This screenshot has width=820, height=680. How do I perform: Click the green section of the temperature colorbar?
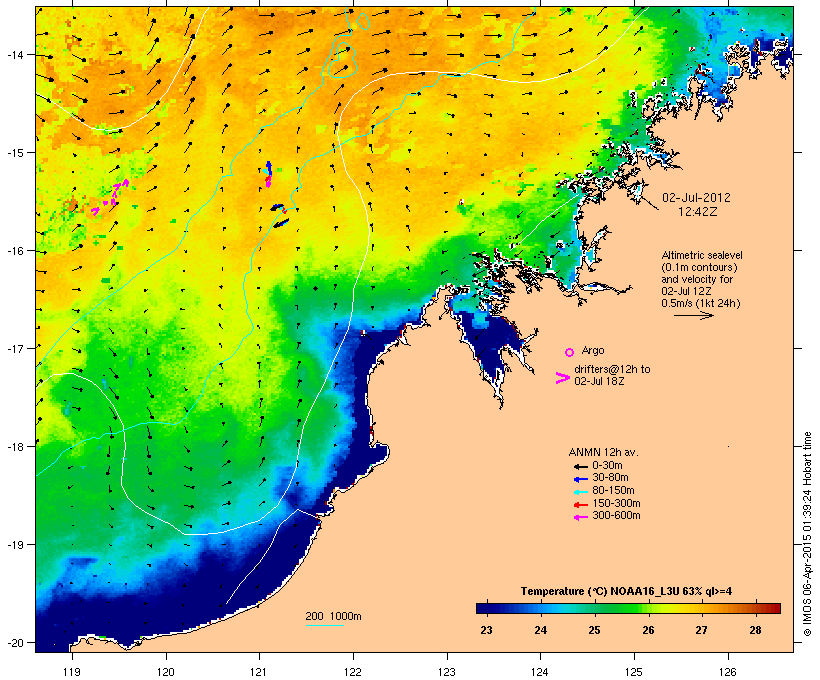622,608
